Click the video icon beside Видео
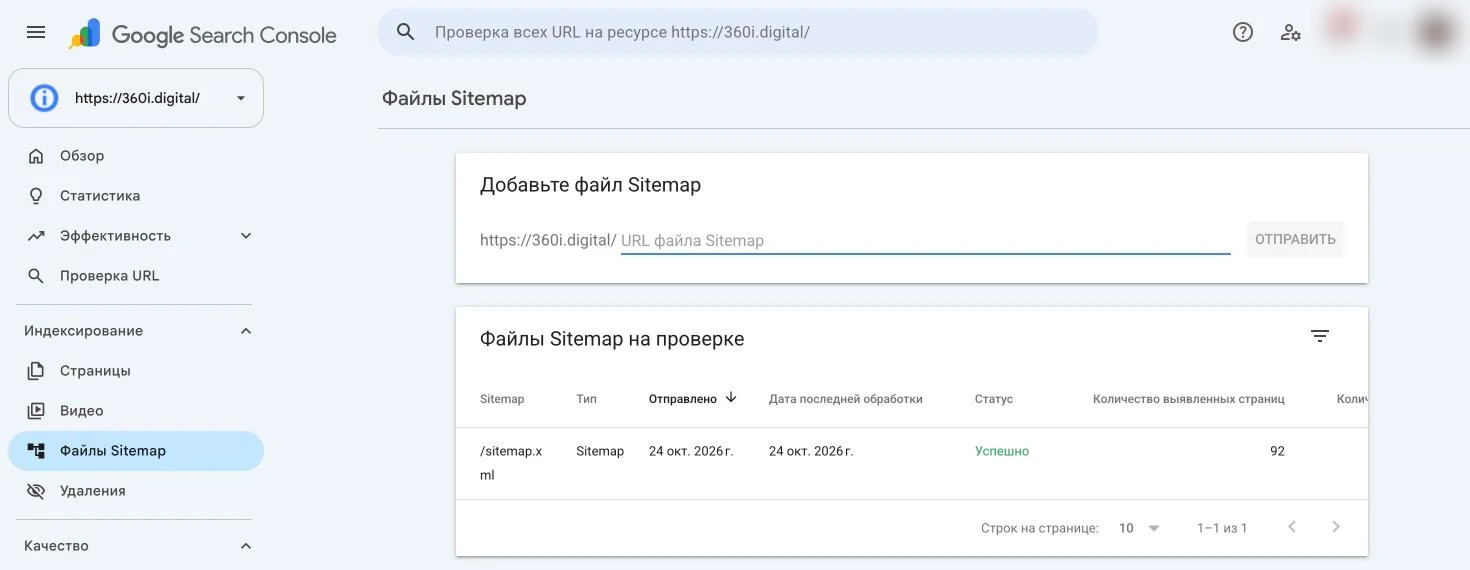 pos(36,411)
